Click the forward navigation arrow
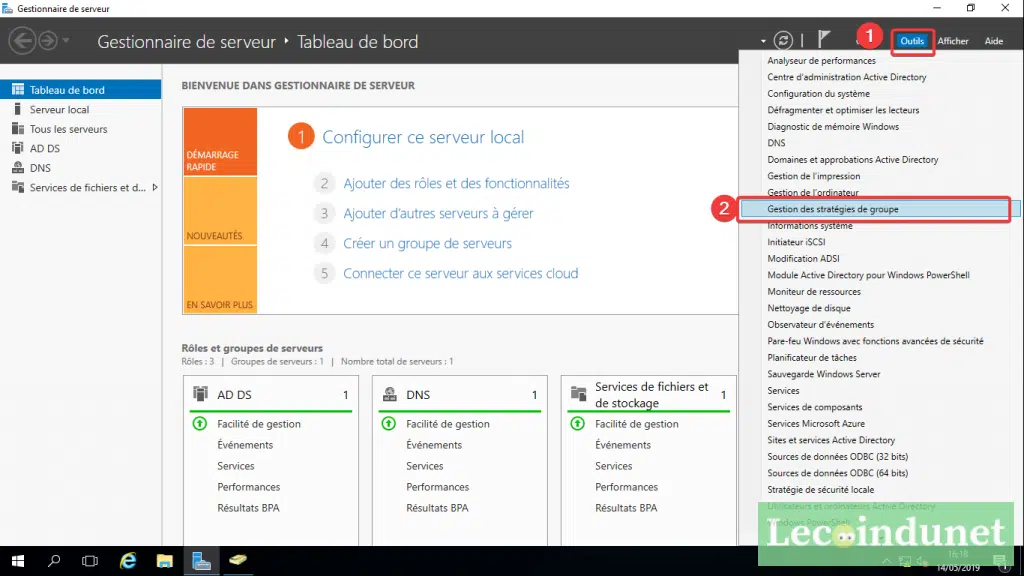This screenshot has height=576, width=1024. 48,40
